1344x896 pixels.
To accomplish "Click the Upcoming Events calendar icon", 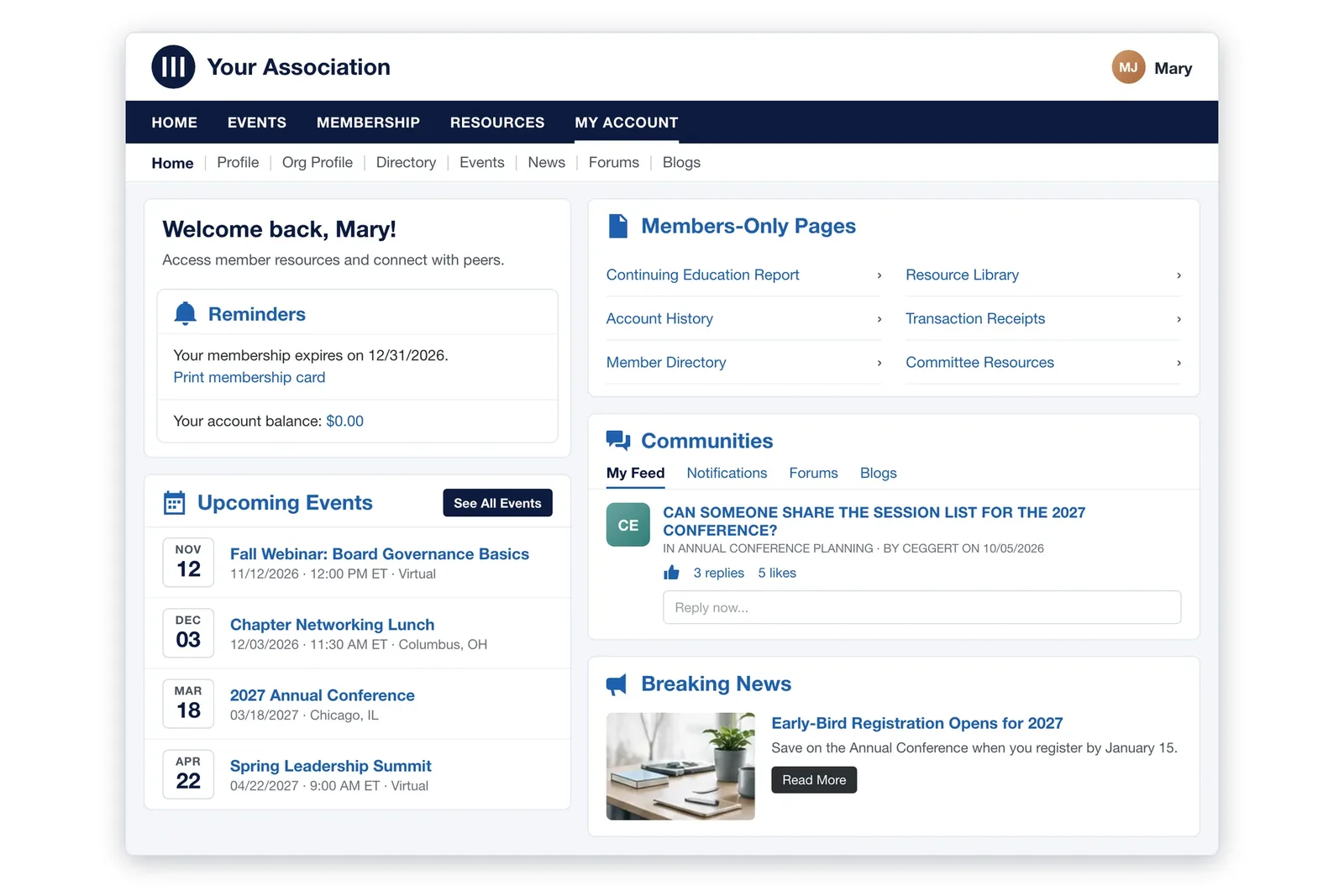I will (174, 502).
